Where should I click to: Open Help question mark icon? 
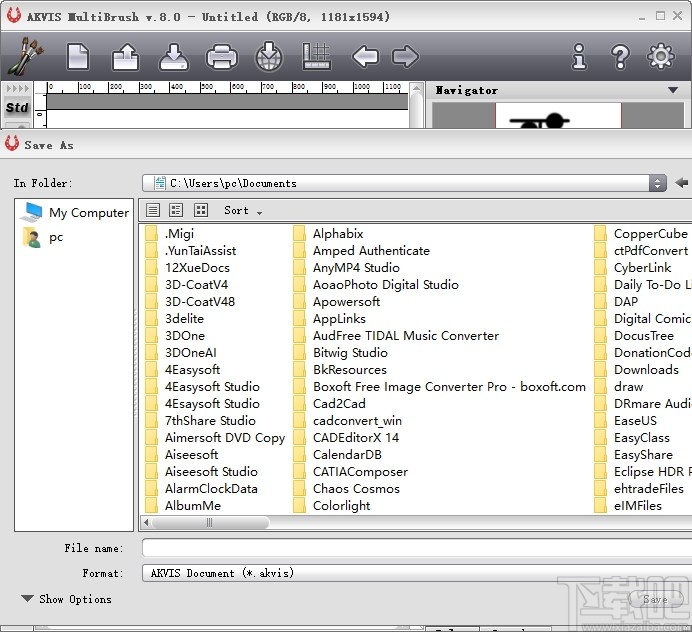pyautogui.click(x=620, y=56)
